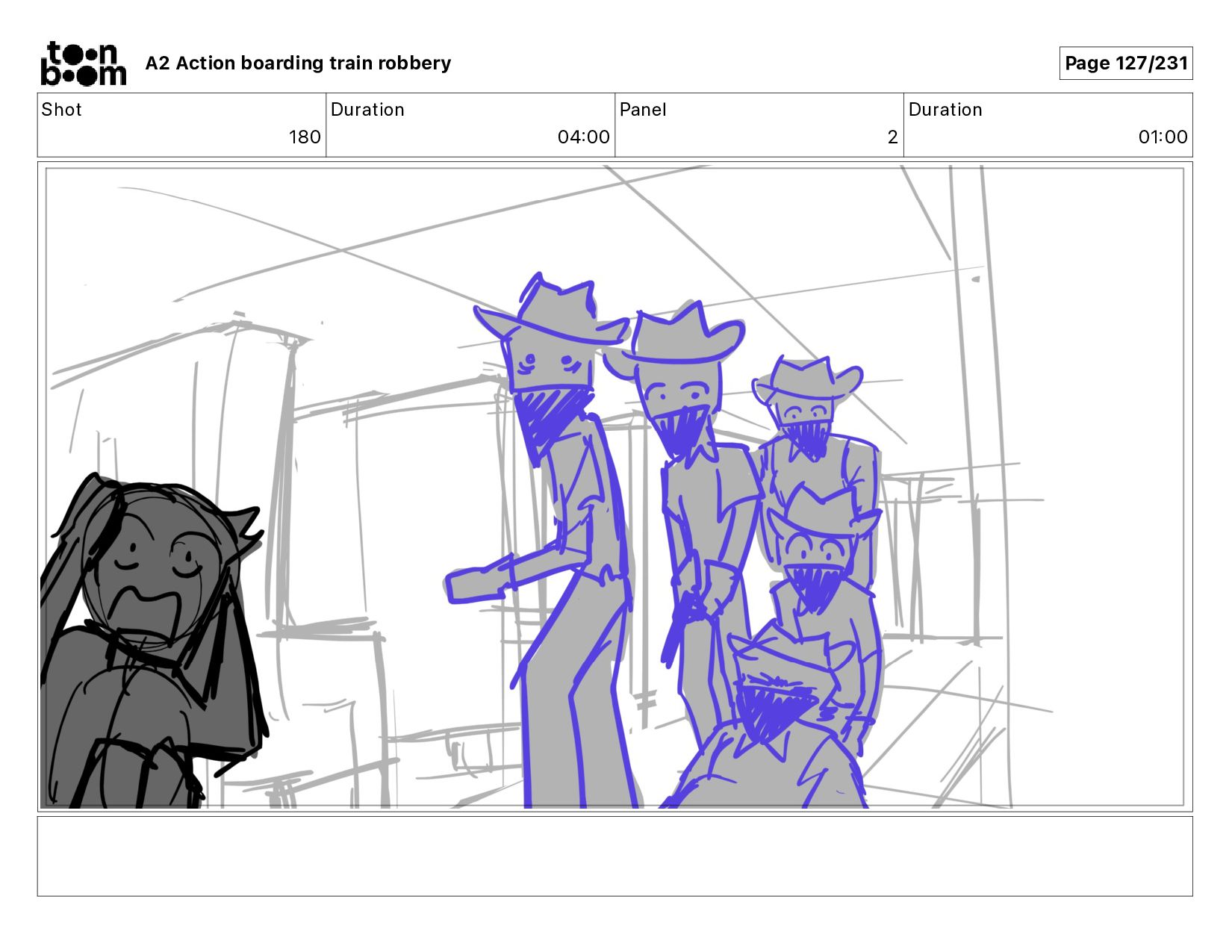Click the storyboard panel drawing
This screenshot has height=952, width=1232.
[x=615, y=487]
